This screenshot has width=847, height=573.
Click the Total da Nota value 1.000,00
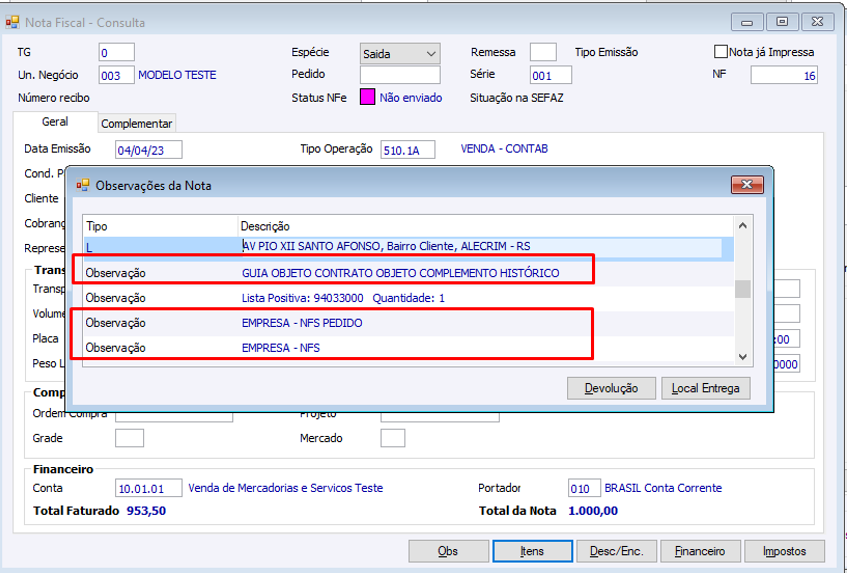coord(593,510)
